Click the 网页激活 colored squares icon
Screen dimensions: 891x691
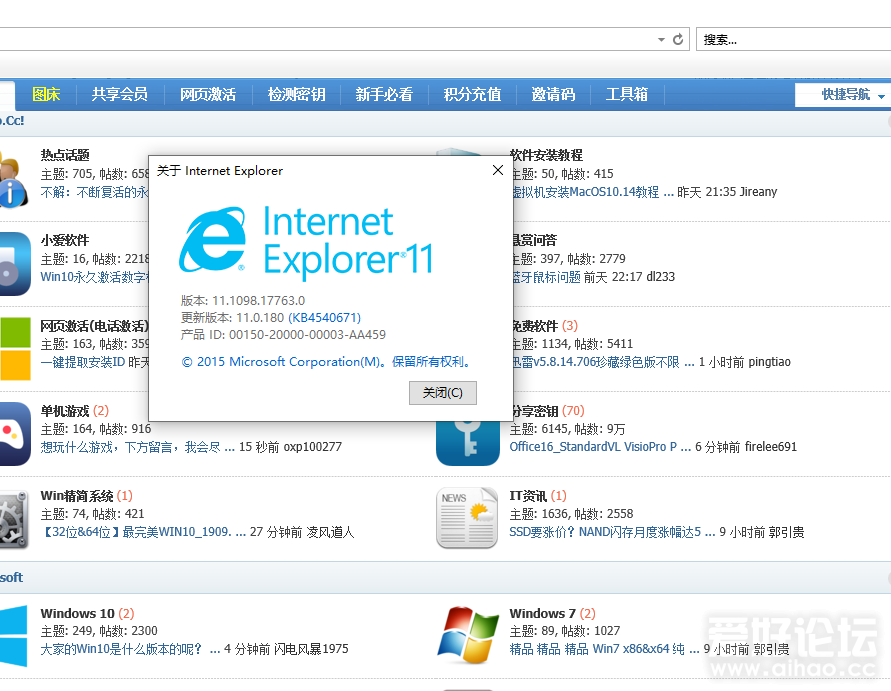pos(14,348)
